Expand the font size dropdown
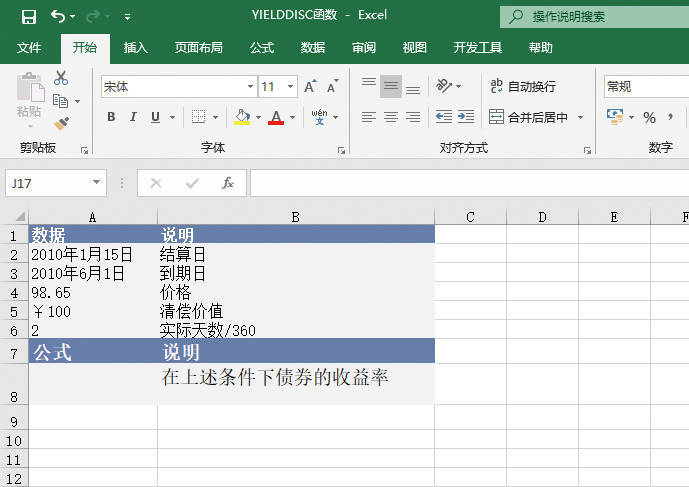The image size is (689, 487). pos(291,87)
